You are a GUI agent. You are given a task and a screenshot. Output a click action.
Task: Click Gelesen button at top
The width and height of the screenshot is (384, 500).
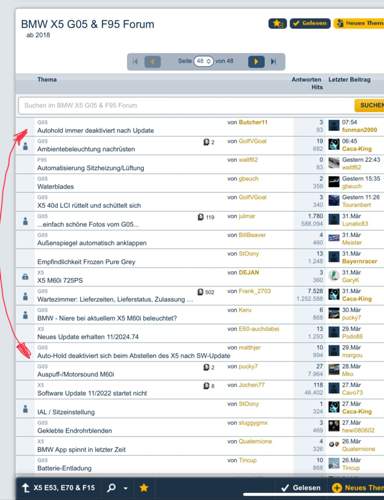tap(310, 23)
